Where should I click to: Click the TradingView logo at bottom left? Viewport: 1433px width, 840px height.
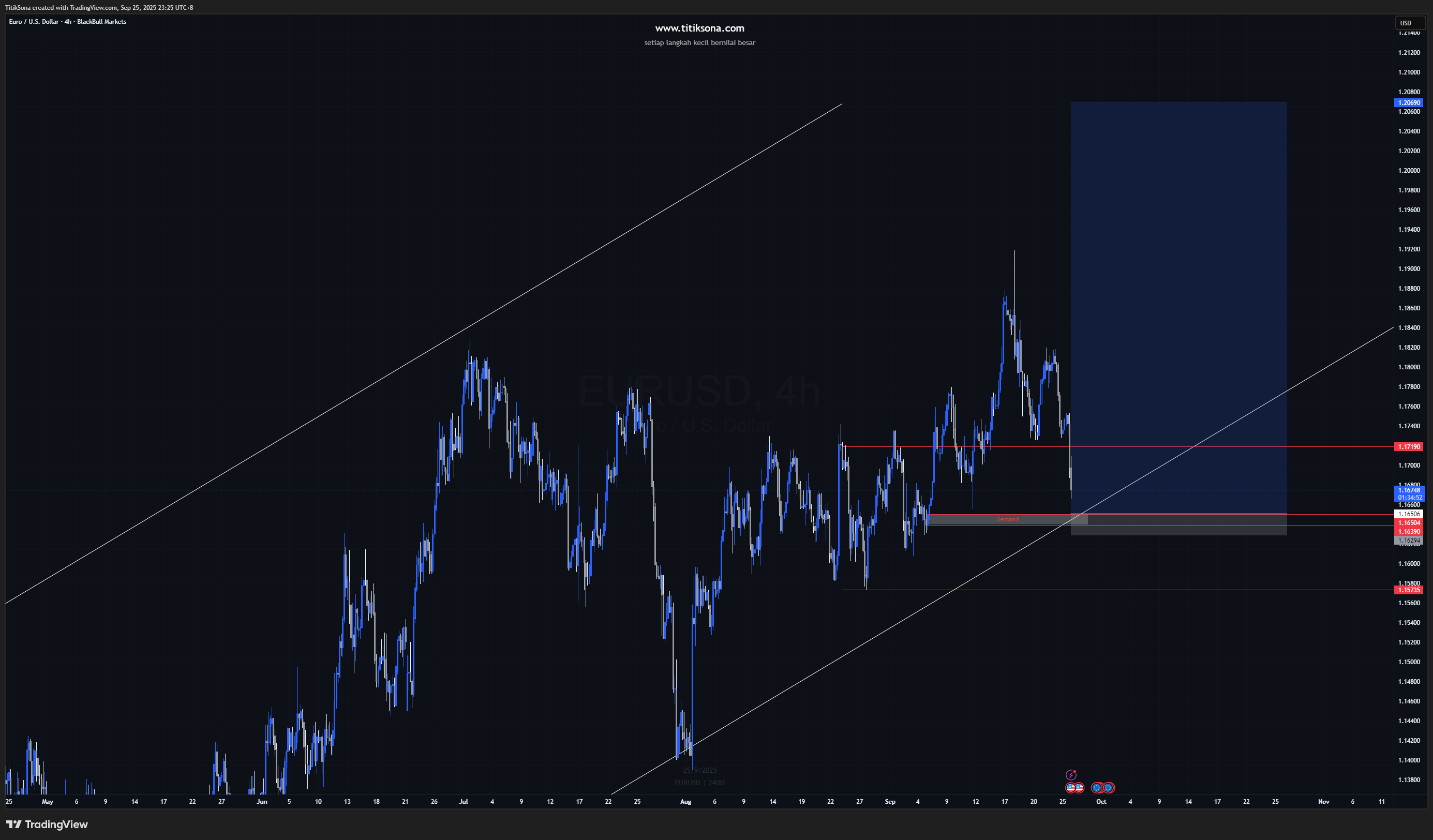[47, 824]
